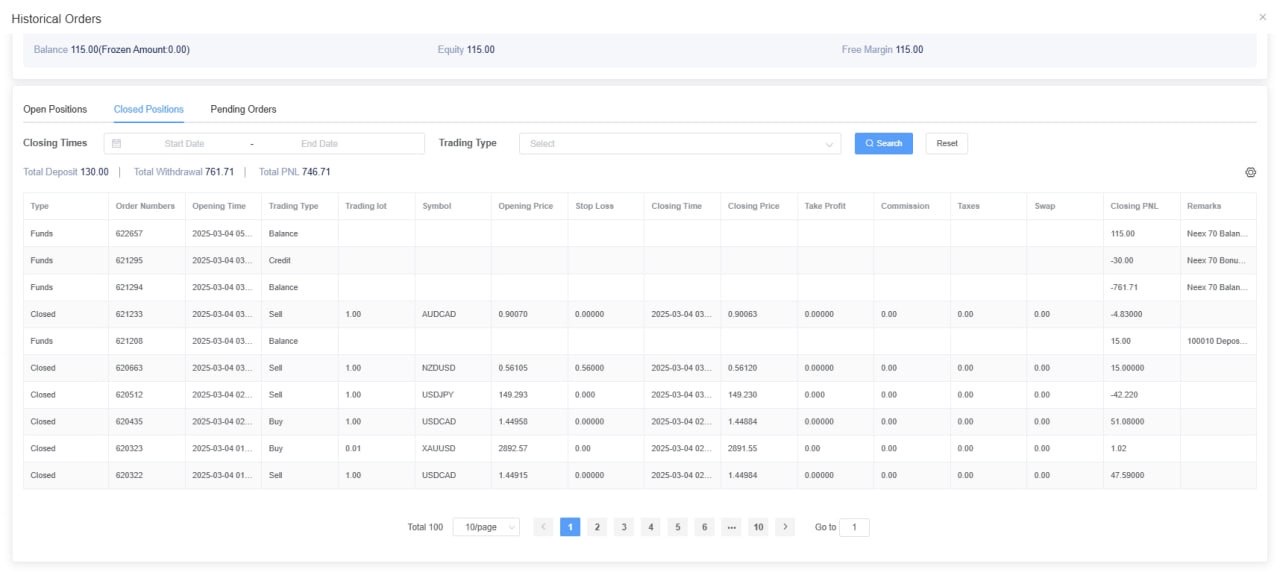Viewport: 1280px width, 581px height.
Task: Close the Historical Orders window
Action: [1262, 18]
